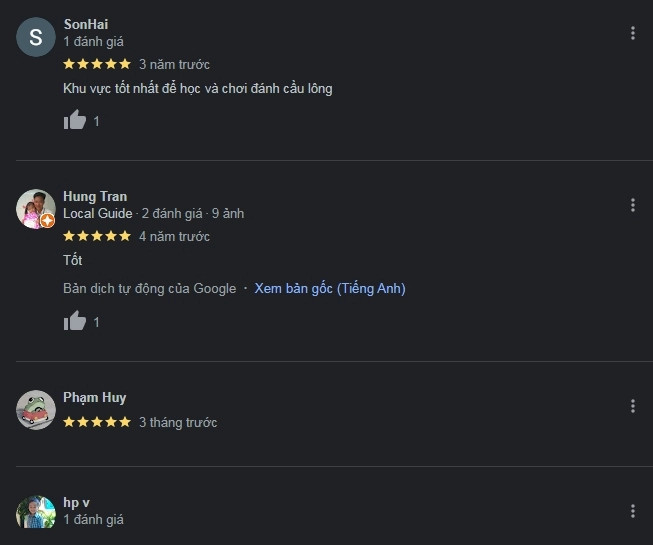653x545 pixels.
Task: Click Hung Tran's five-star rating
Action: click(x=97, y=236)
